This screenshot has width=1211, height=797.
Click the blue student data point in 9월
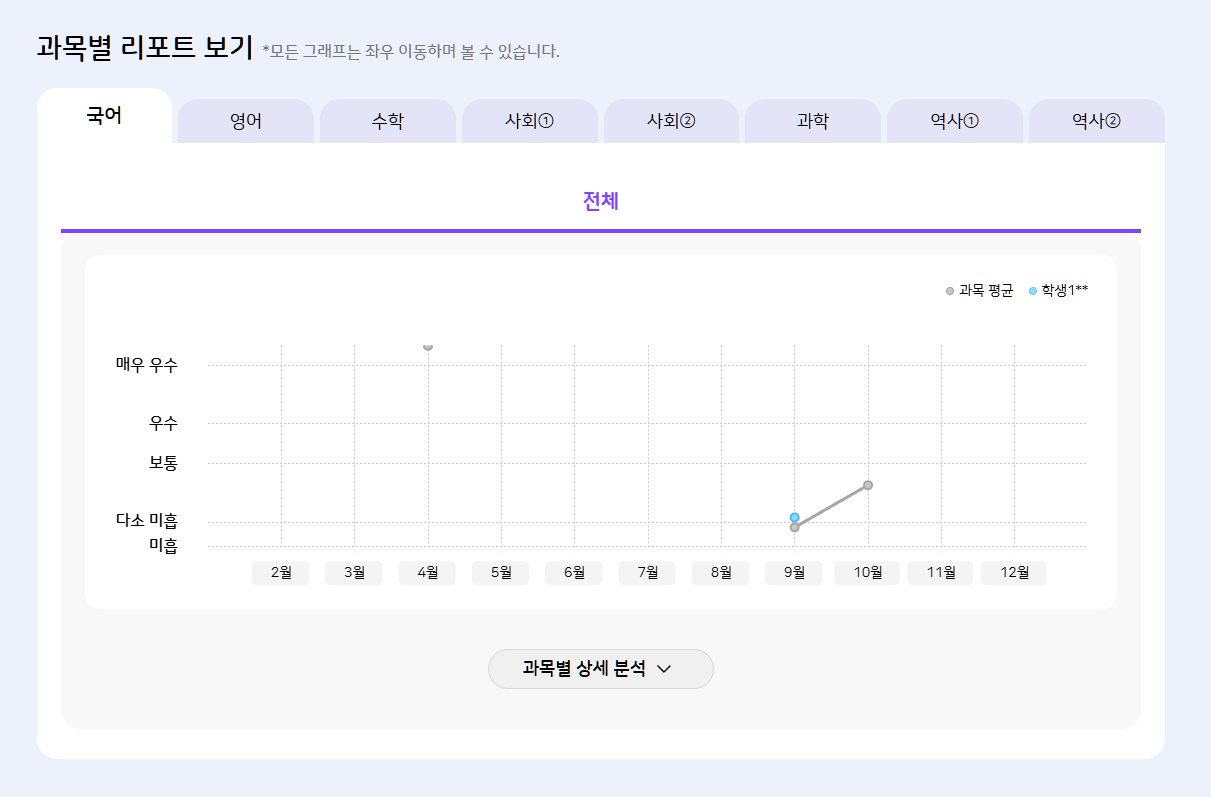(794, 517)
